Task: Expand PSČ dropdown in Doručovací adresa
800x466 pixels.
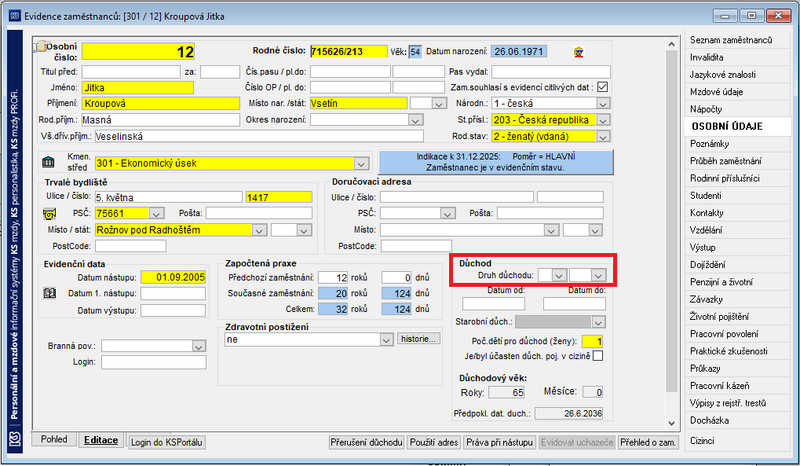Action: pos(448,213)
